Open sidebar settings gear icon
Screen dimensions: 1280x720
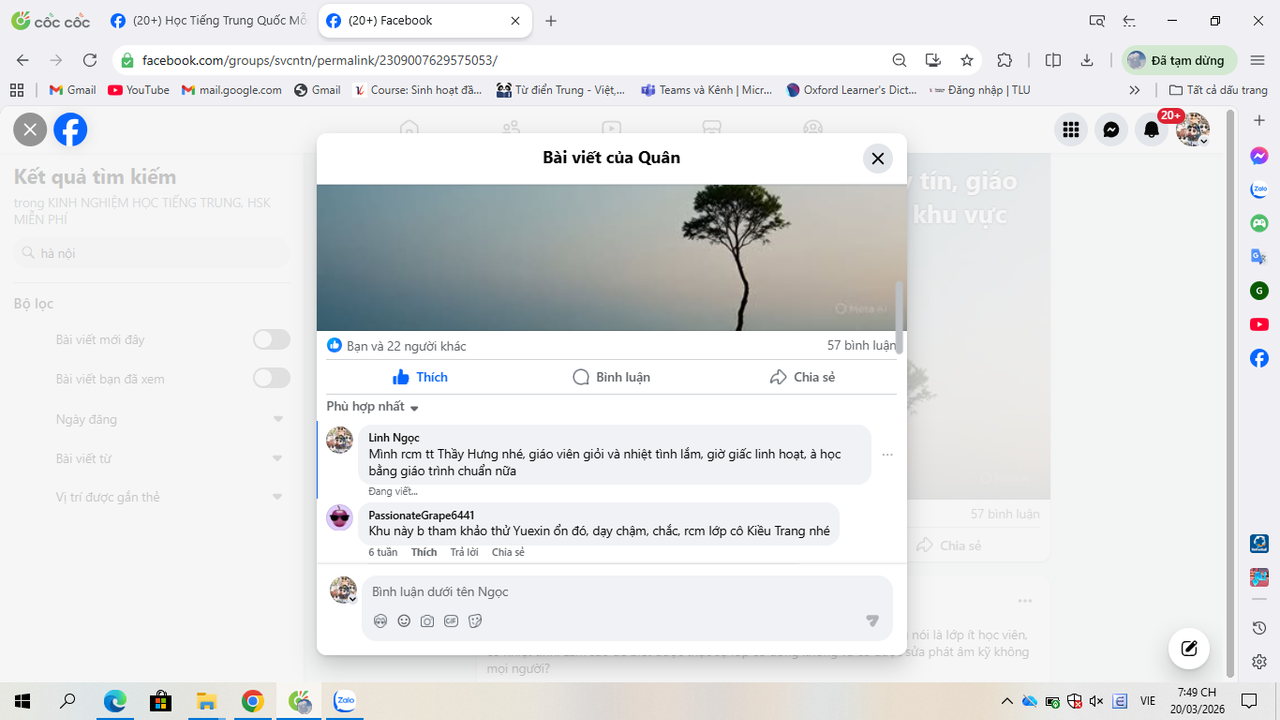(1259, 662)
